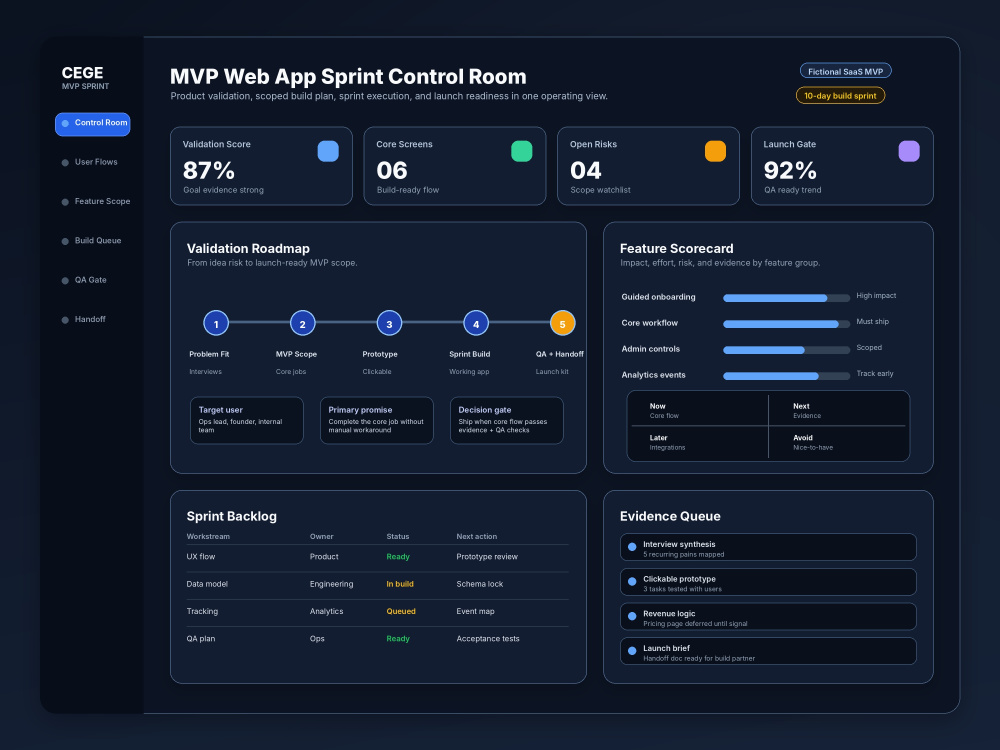Open the Primary promise card

376,420
